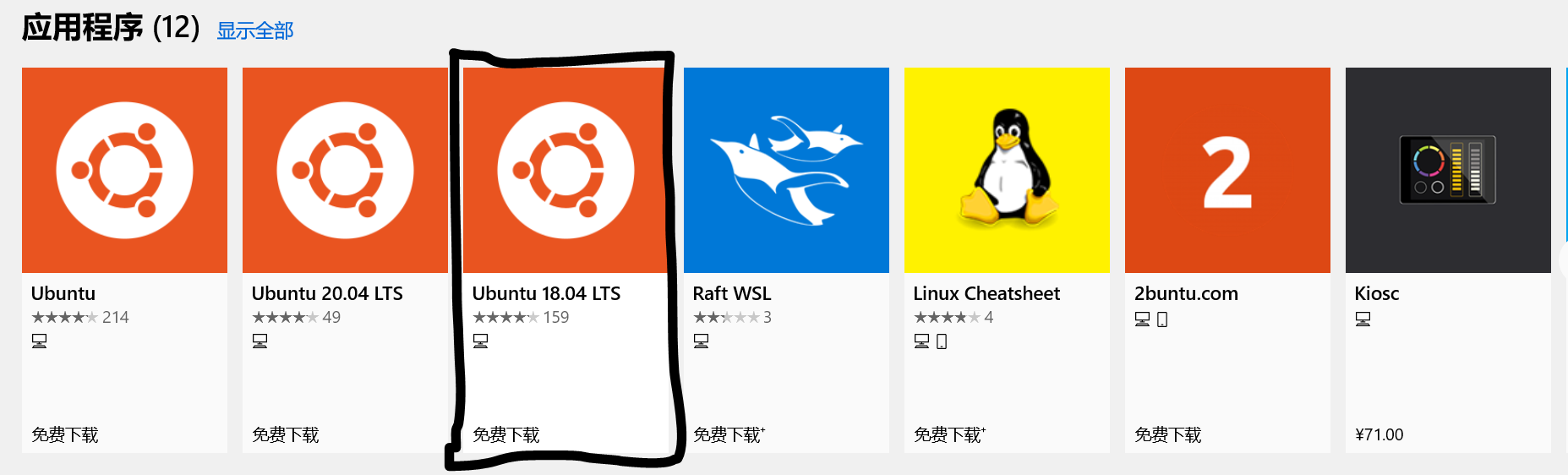
Task: Click the Raft WSL star rating
Action: [732, 317]
